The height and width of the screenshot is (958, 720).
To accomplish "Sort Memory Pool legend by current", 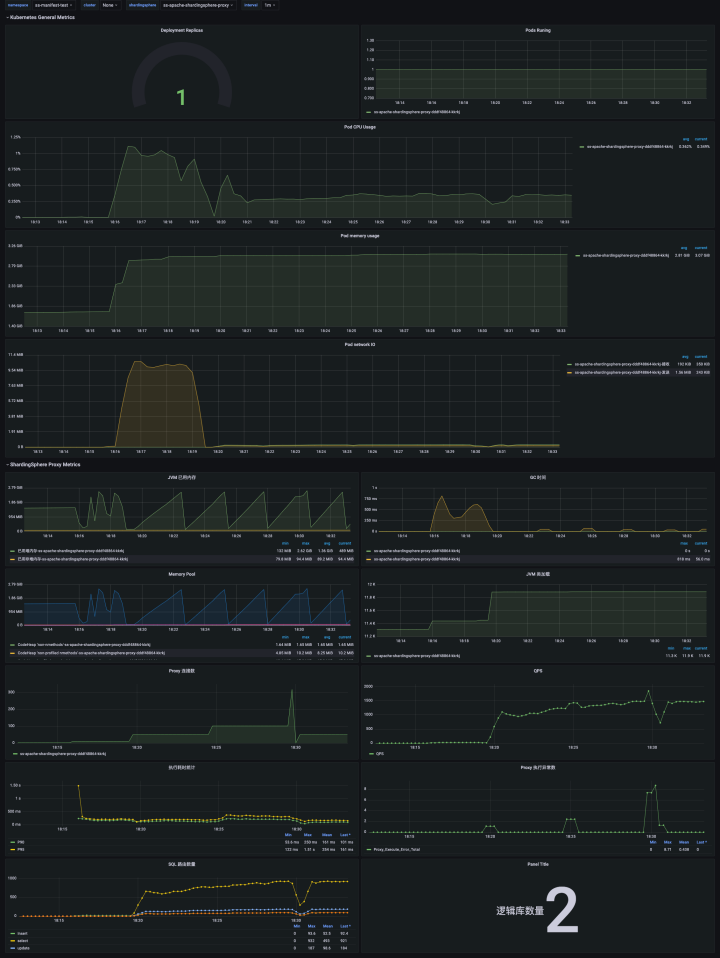I will pyautogui.click(x=345, y=637).
